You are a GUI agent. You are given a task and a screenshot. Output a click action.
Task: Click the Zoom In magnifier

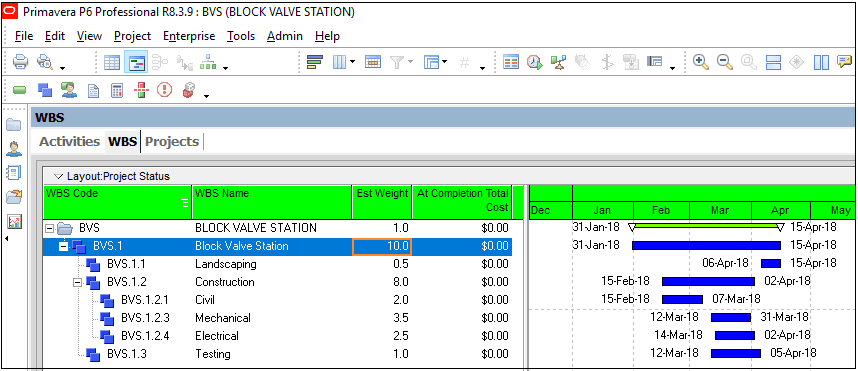click(701, 62)
